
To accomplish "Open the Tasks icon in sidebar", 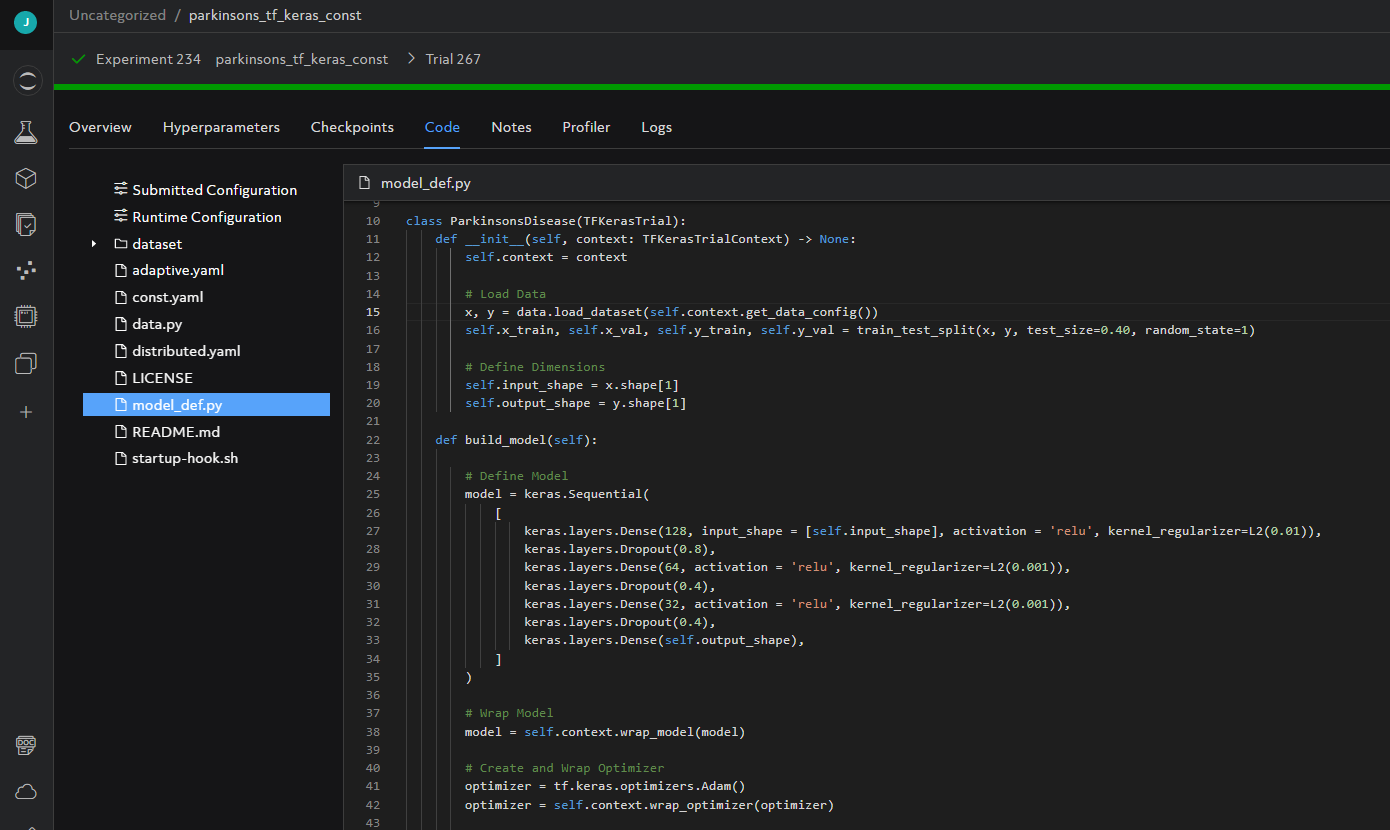I will pos(26,224).
